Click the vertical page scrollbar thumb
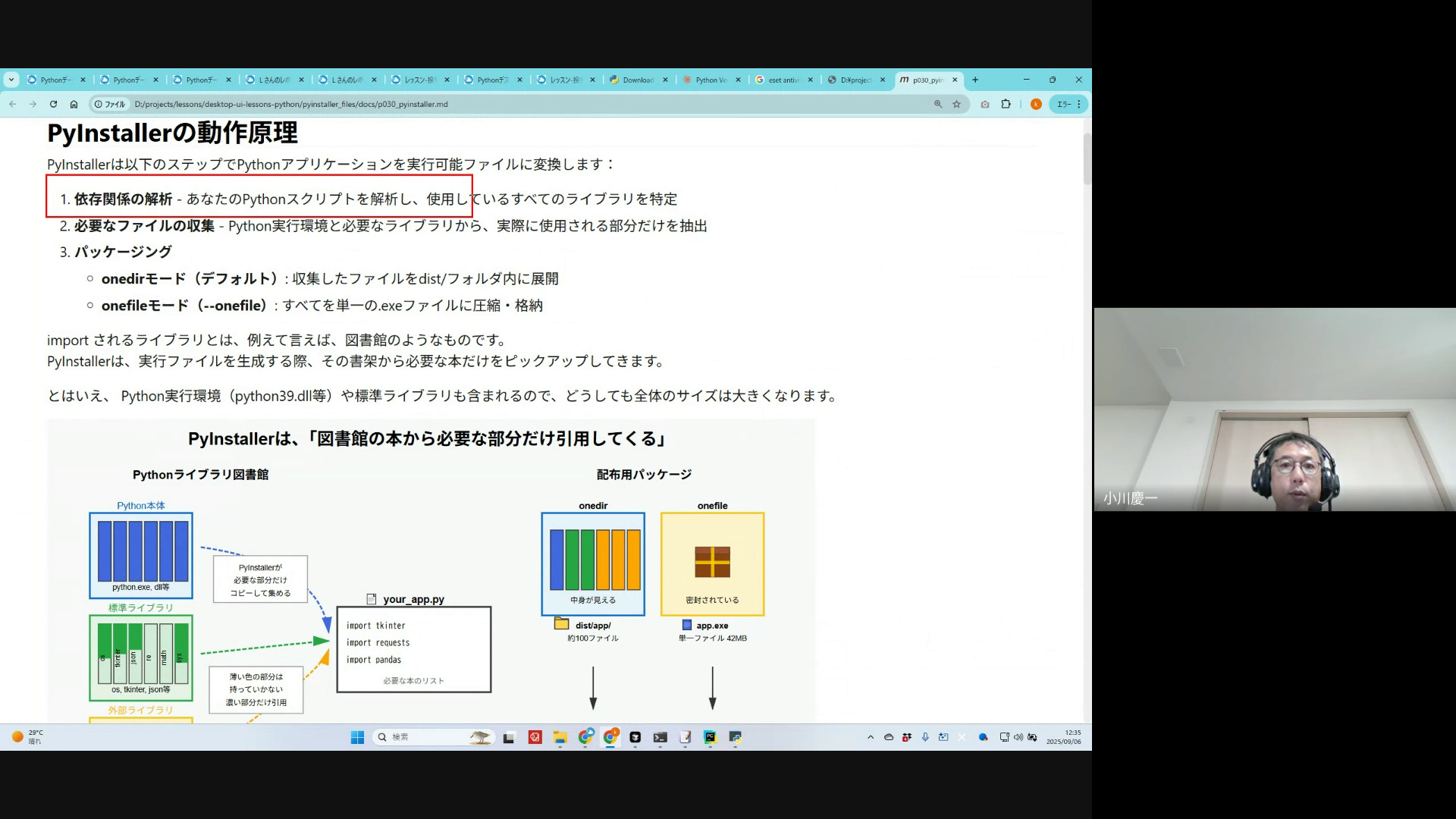The width and height of the screenshot is (1456, 819). 1087,159
